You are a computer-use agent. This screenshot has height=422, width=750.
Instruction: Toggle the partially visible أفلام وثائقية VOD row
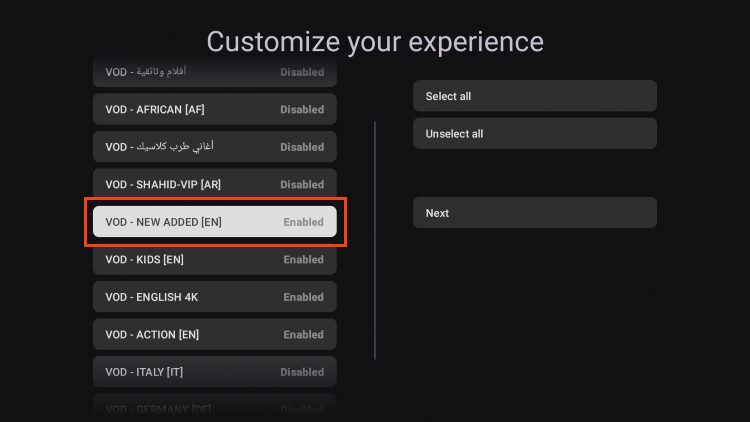click(x=214, y=72)
